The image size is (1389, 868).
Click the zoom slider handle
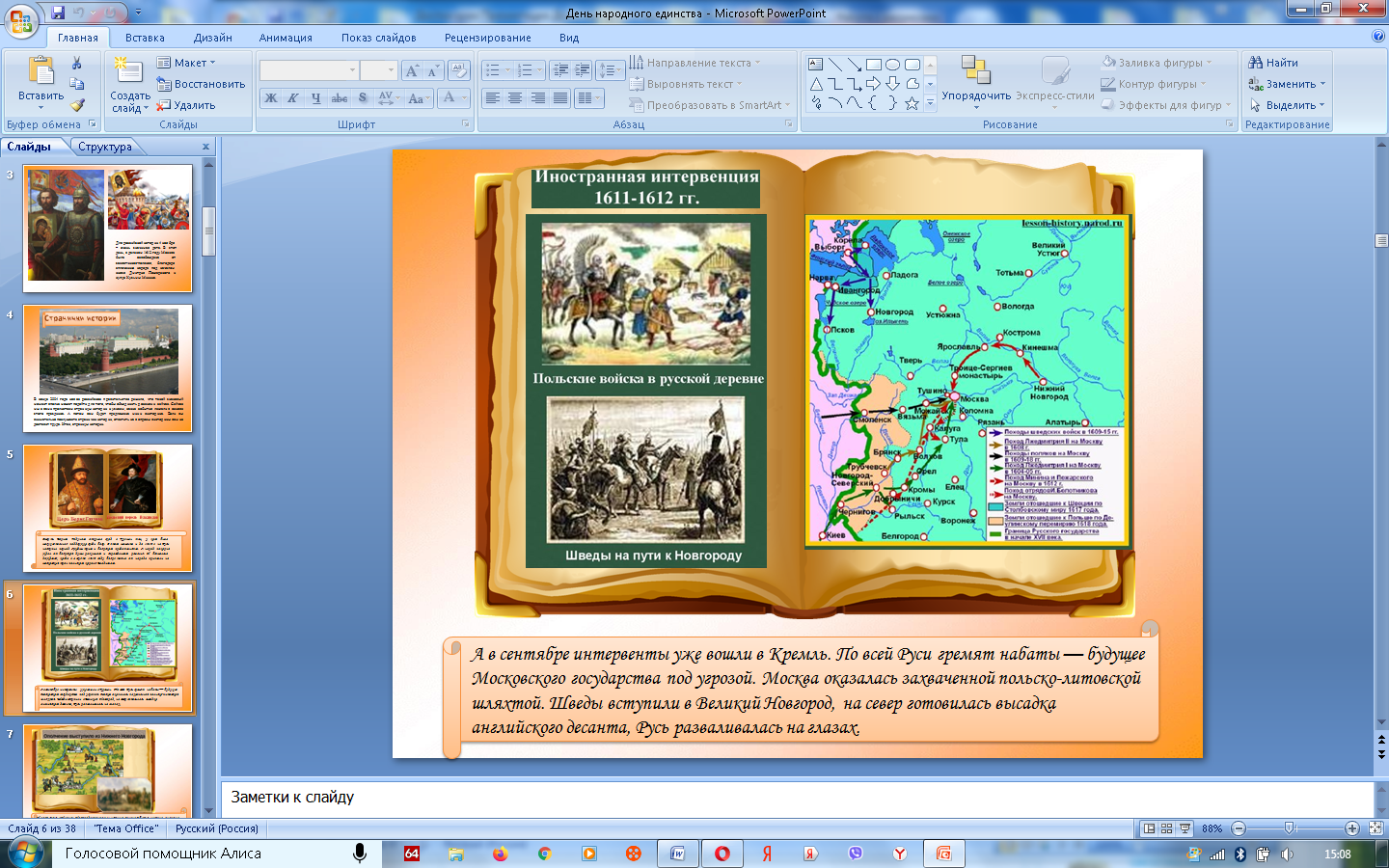[x=1290, y=828]
